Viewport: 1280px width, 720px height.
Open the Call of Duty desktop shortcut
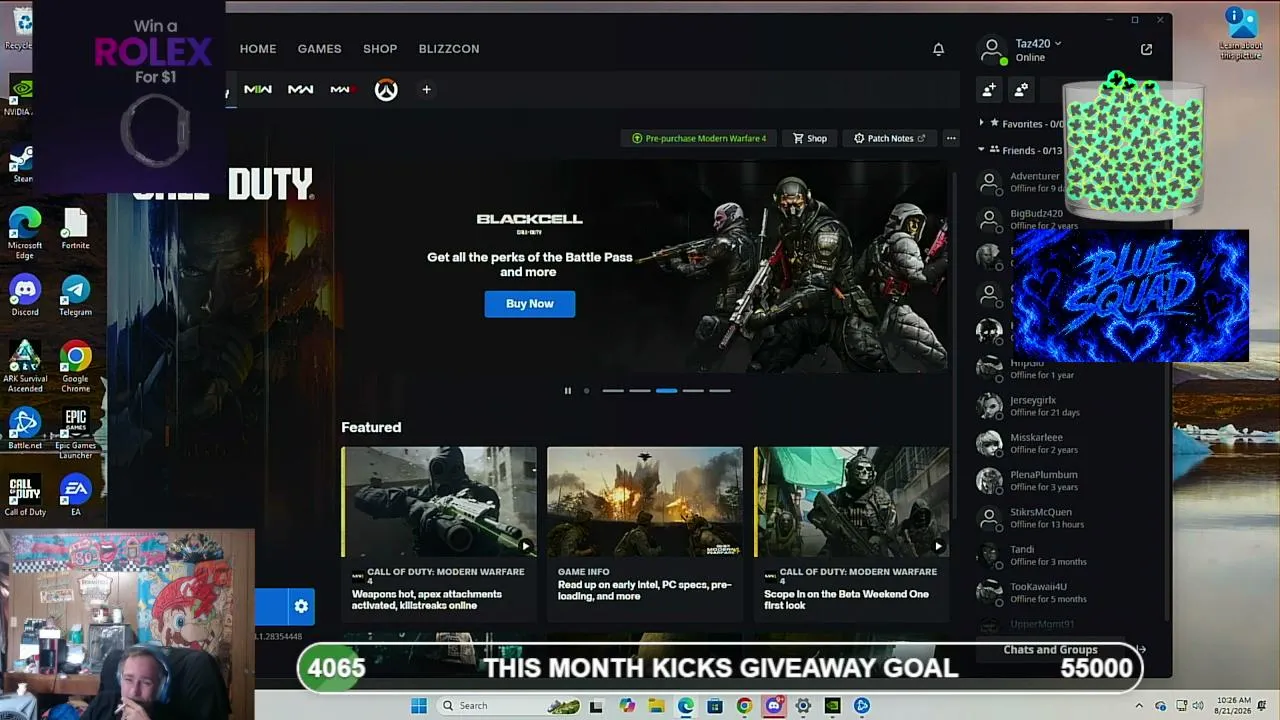click(x=25, y=496)
